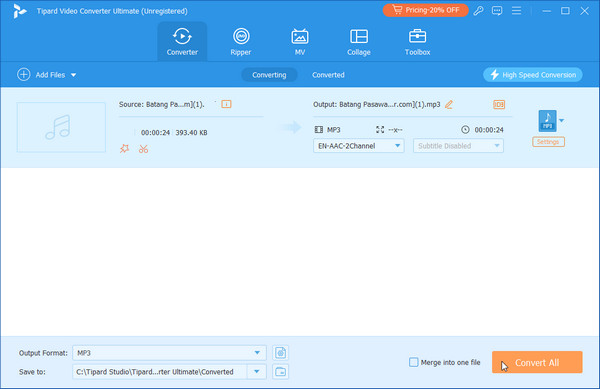Screen dimensions: 600x389
Task: Open the feedback chat icon
Action: point(497,11)
